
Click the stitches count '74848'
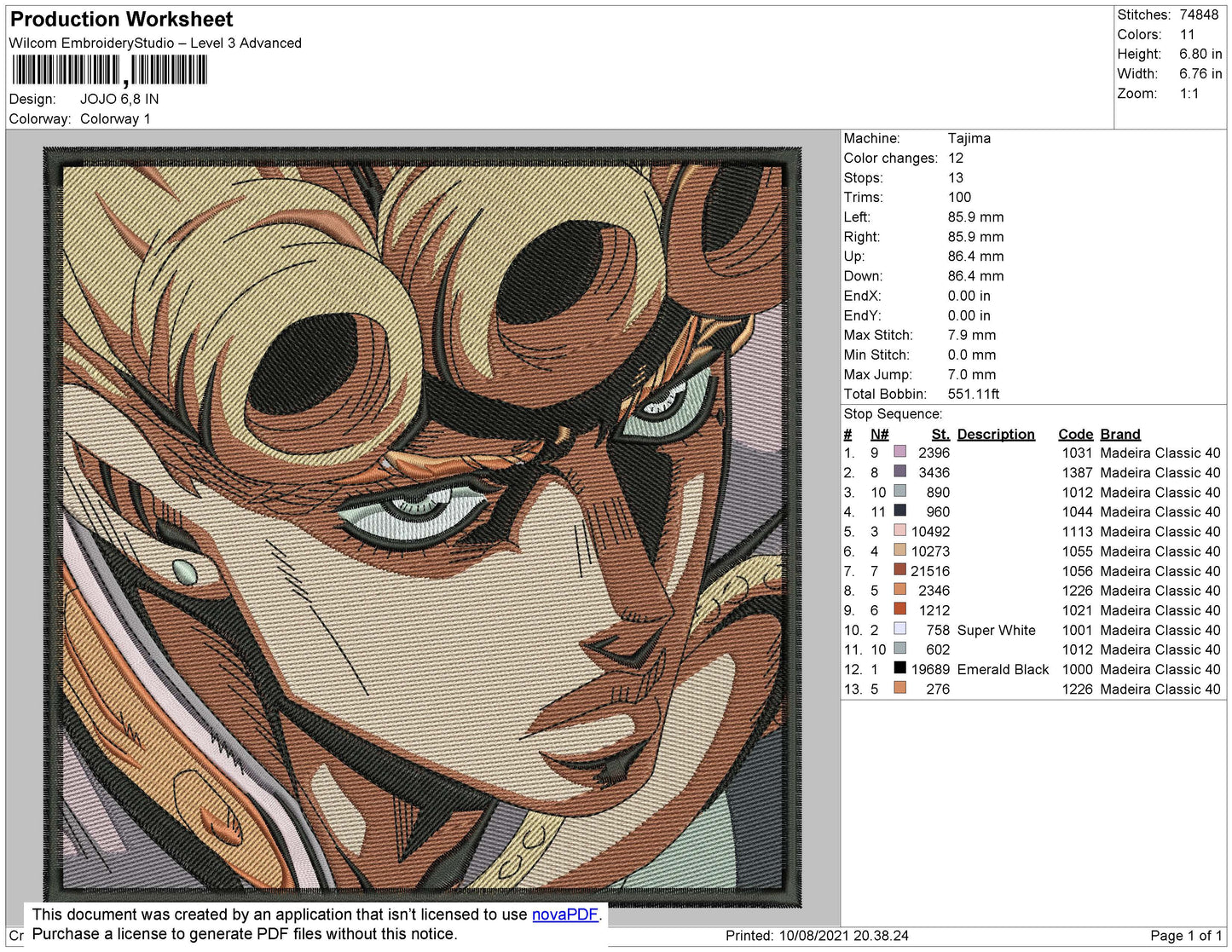(x=1199, y=14)
